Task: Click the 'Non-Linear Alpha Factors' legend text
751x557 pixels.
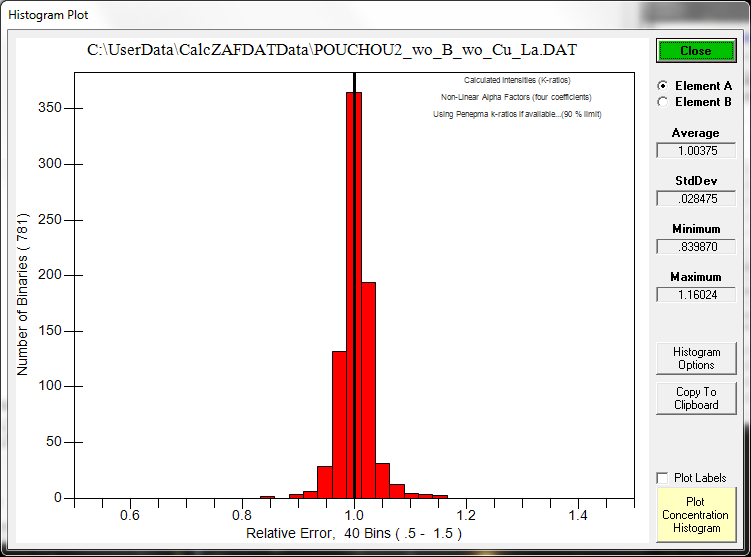Action: click(516, 97)
